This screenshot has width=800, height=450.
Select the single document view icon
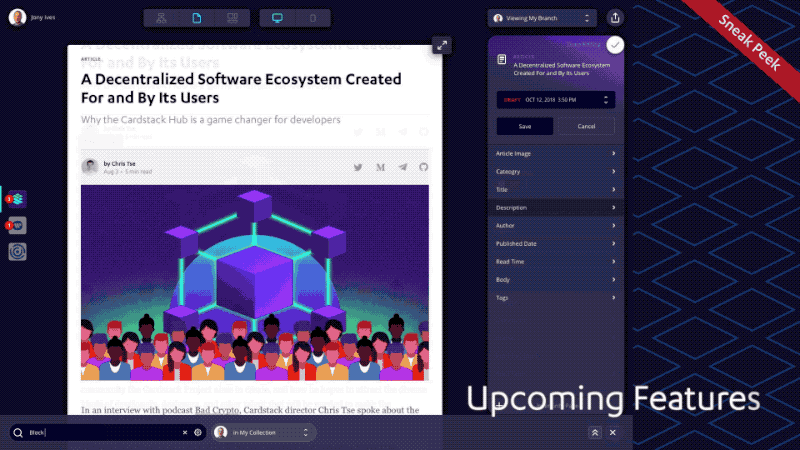(x=196, y=18)
